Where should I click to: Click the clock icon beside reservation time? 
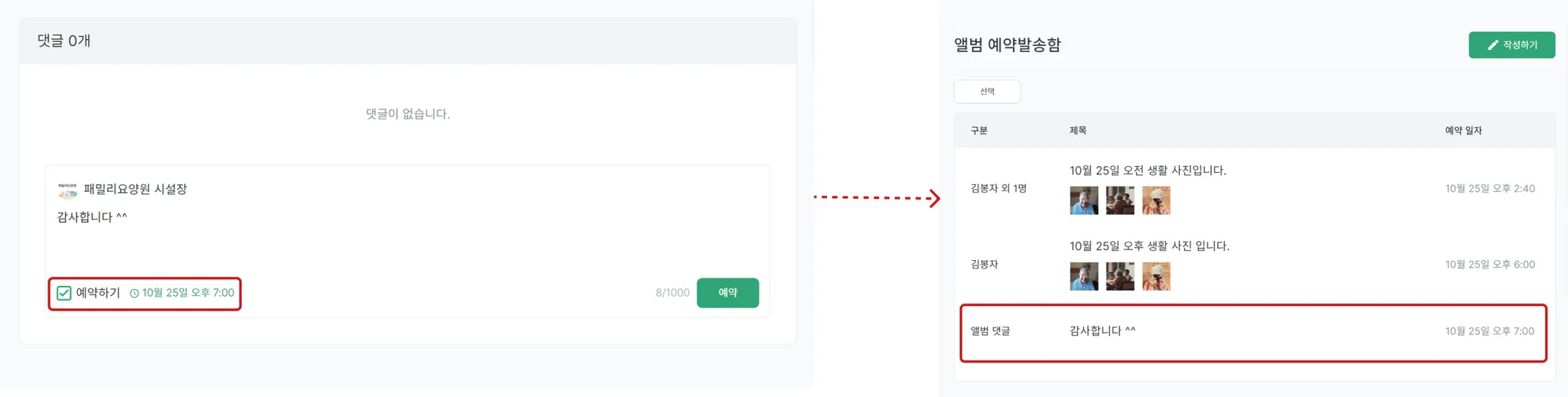point(134,293)
